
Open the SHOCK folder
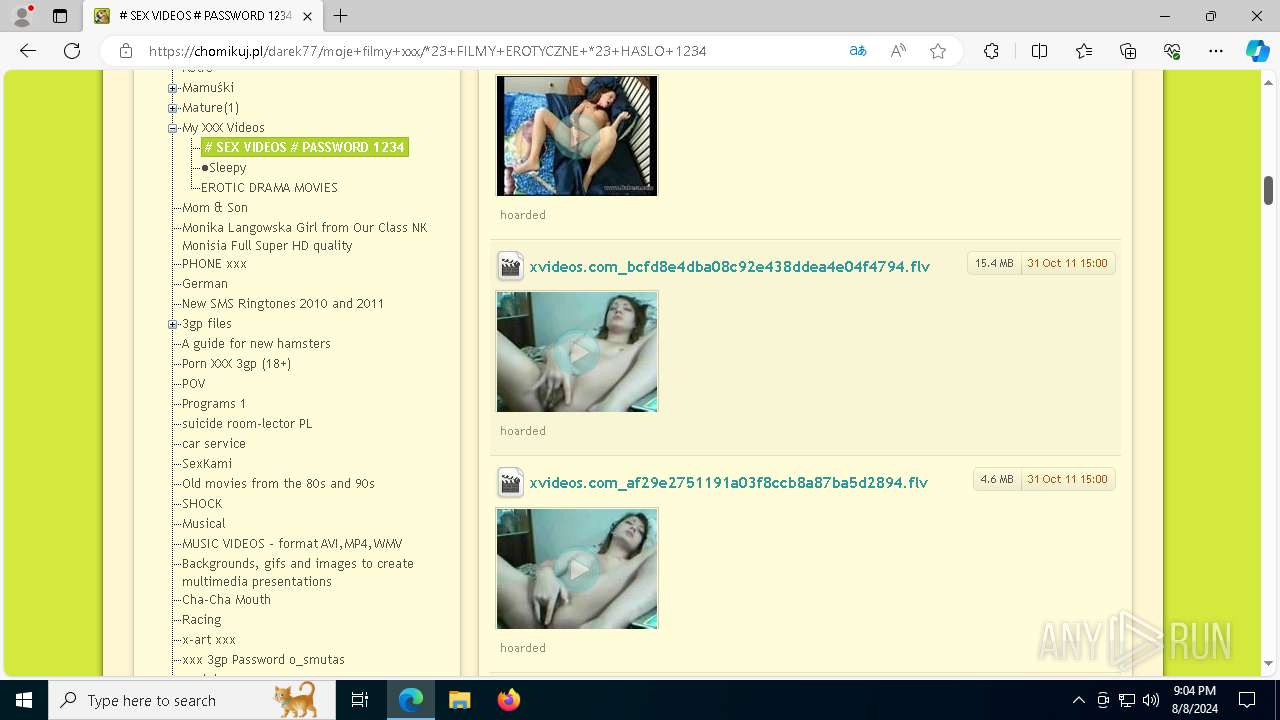tap(202, 503)
